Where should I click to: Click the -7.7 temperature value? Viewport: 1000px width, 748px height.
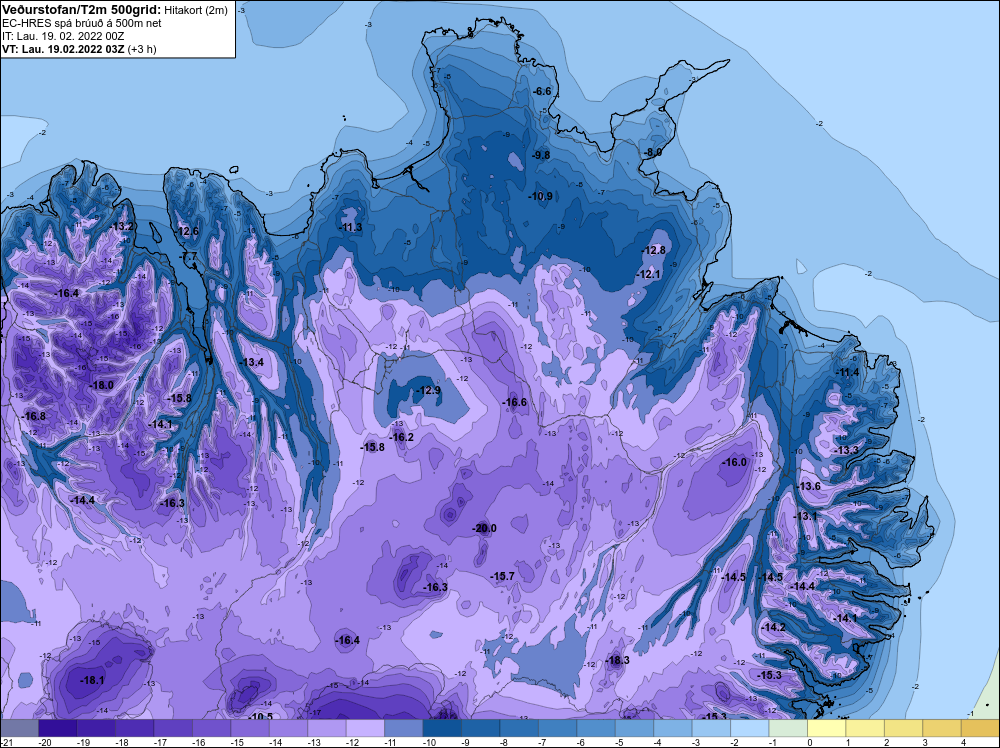pyautogui.click(x=189, y=256)
